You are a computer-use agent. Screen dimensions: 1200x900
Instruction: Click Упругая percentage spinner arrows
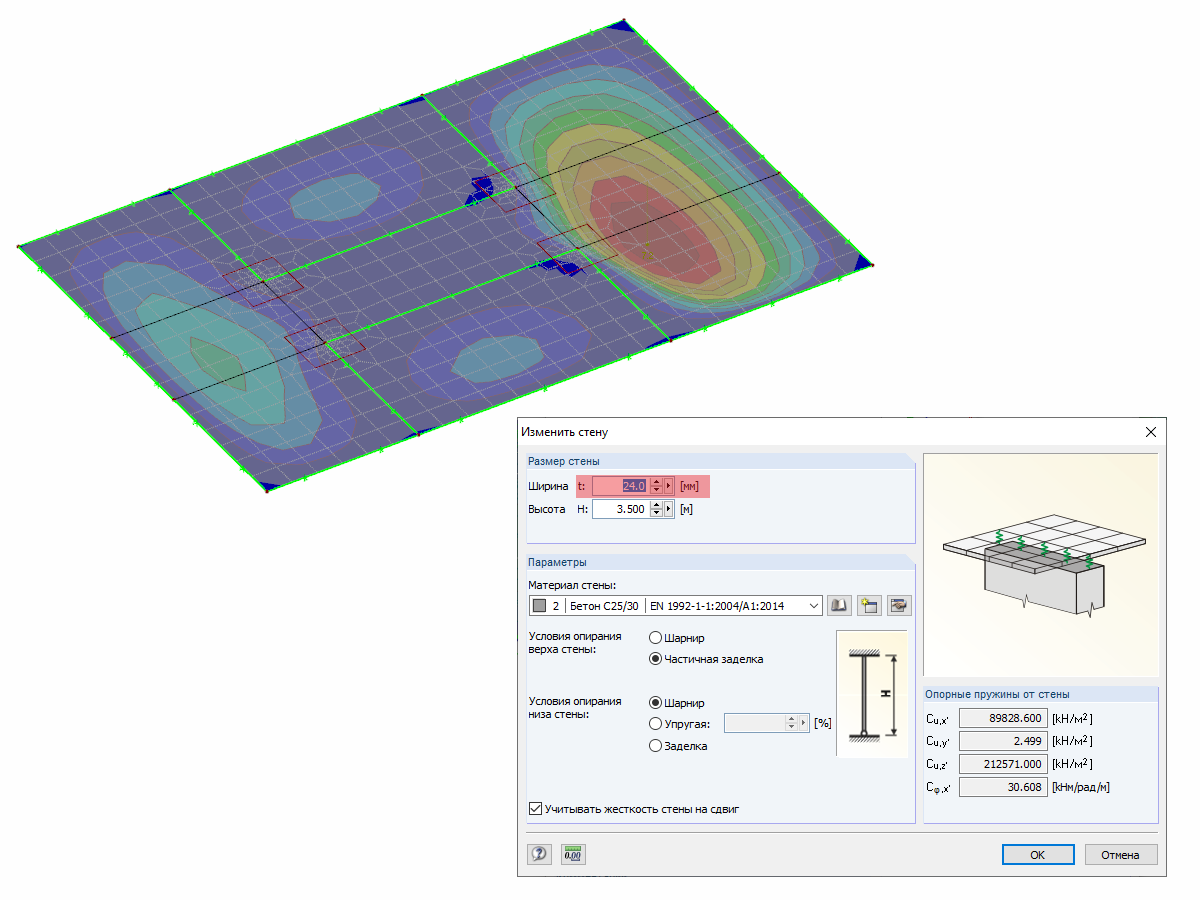click(x=791, y=723)
